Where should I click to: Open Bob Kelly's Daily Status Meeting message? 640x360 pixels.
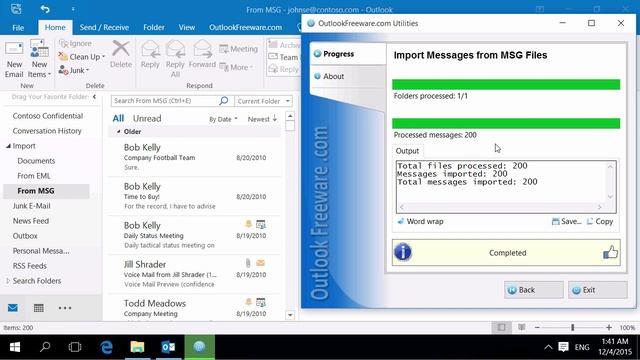click(x=195, y=235)
